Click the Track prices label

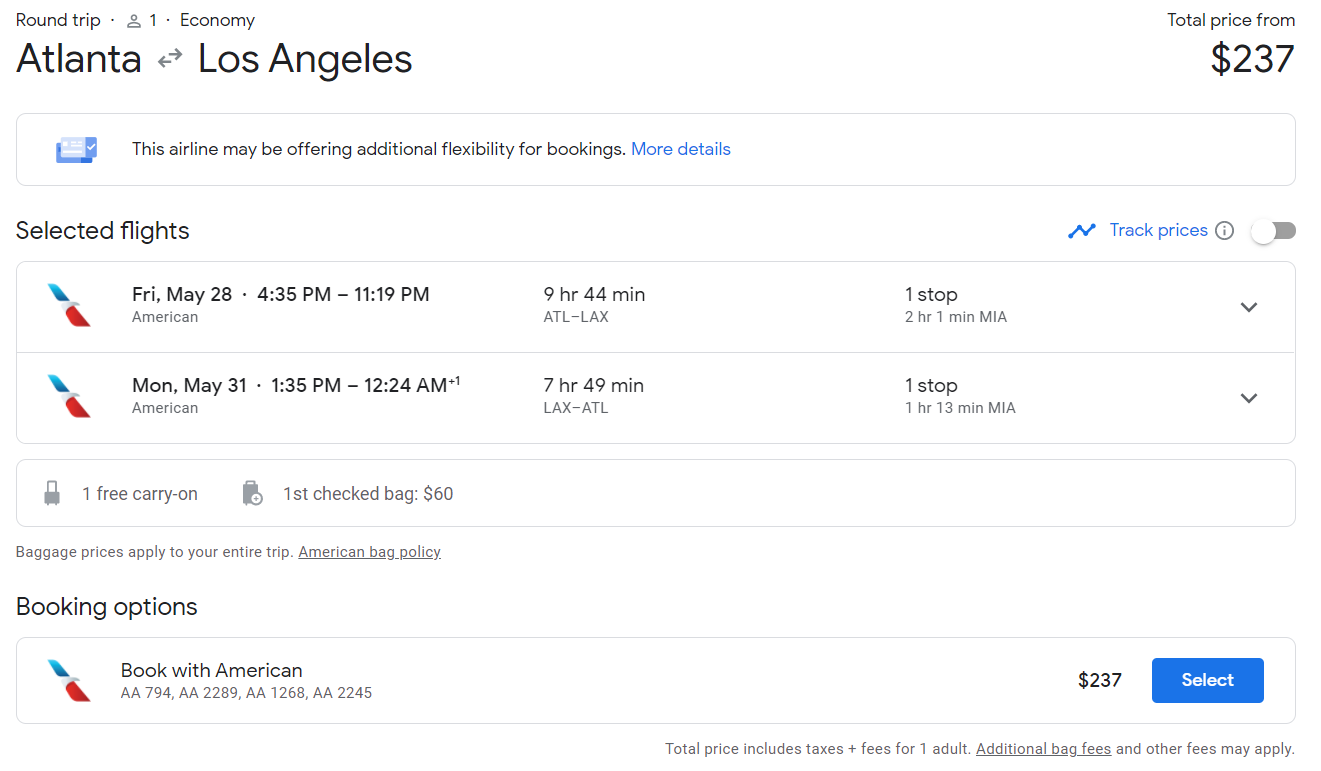click(x=1158, y=230)
